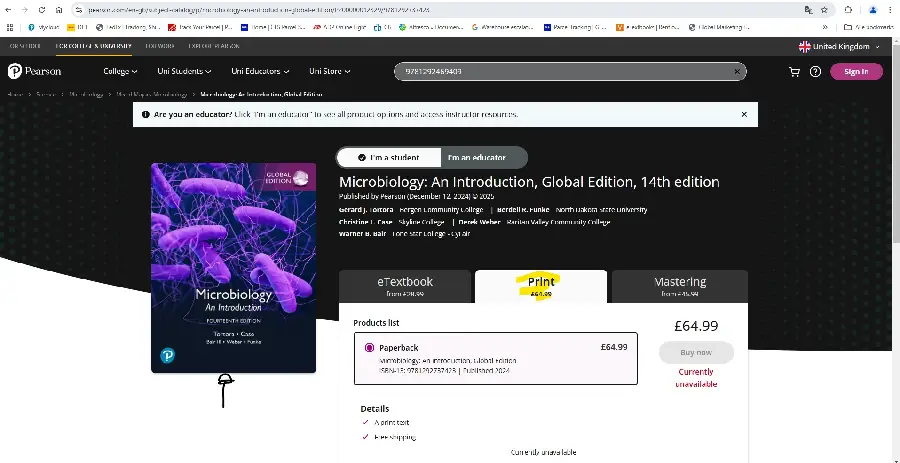Go to Microbiology breadcrumb link
The height and width of the screenshot is (463, 900).
87,94
